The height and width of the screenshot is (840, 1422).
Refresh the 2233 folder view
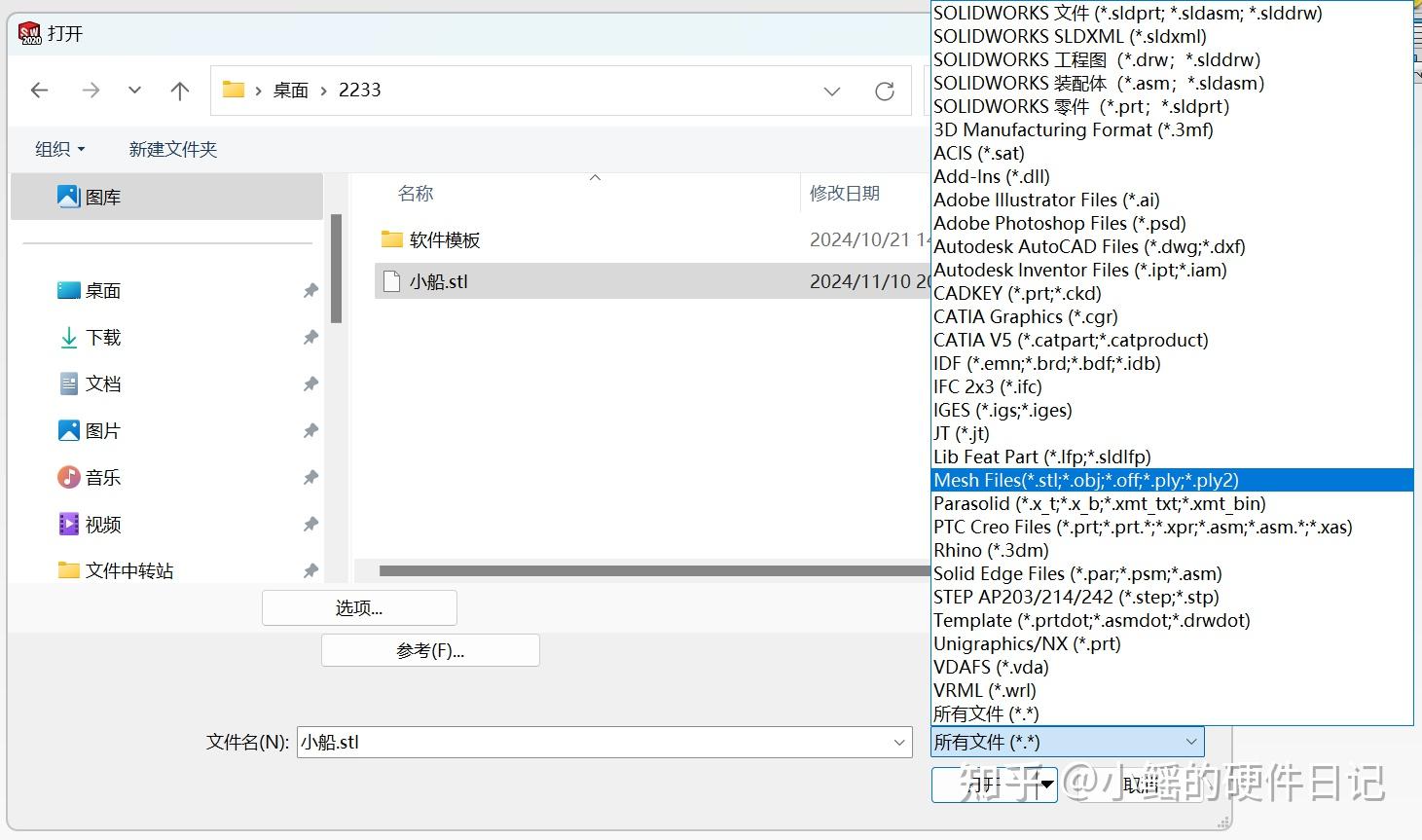point(885,91)
